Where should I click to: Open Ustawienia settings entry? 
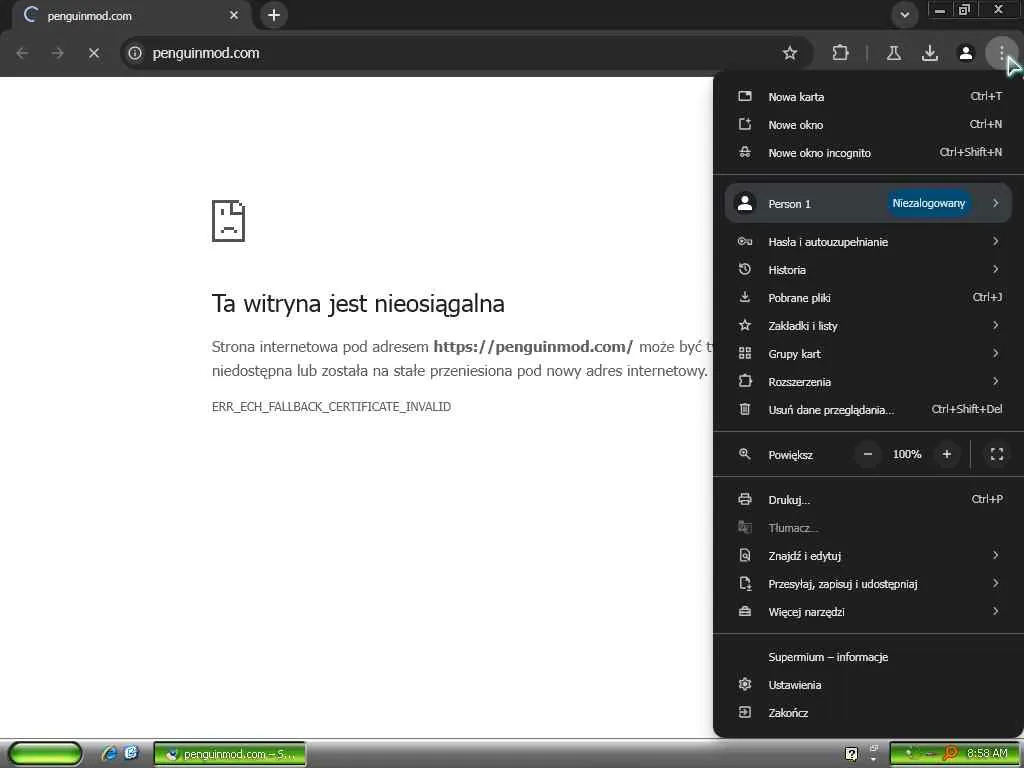click(x=868, y=685)
